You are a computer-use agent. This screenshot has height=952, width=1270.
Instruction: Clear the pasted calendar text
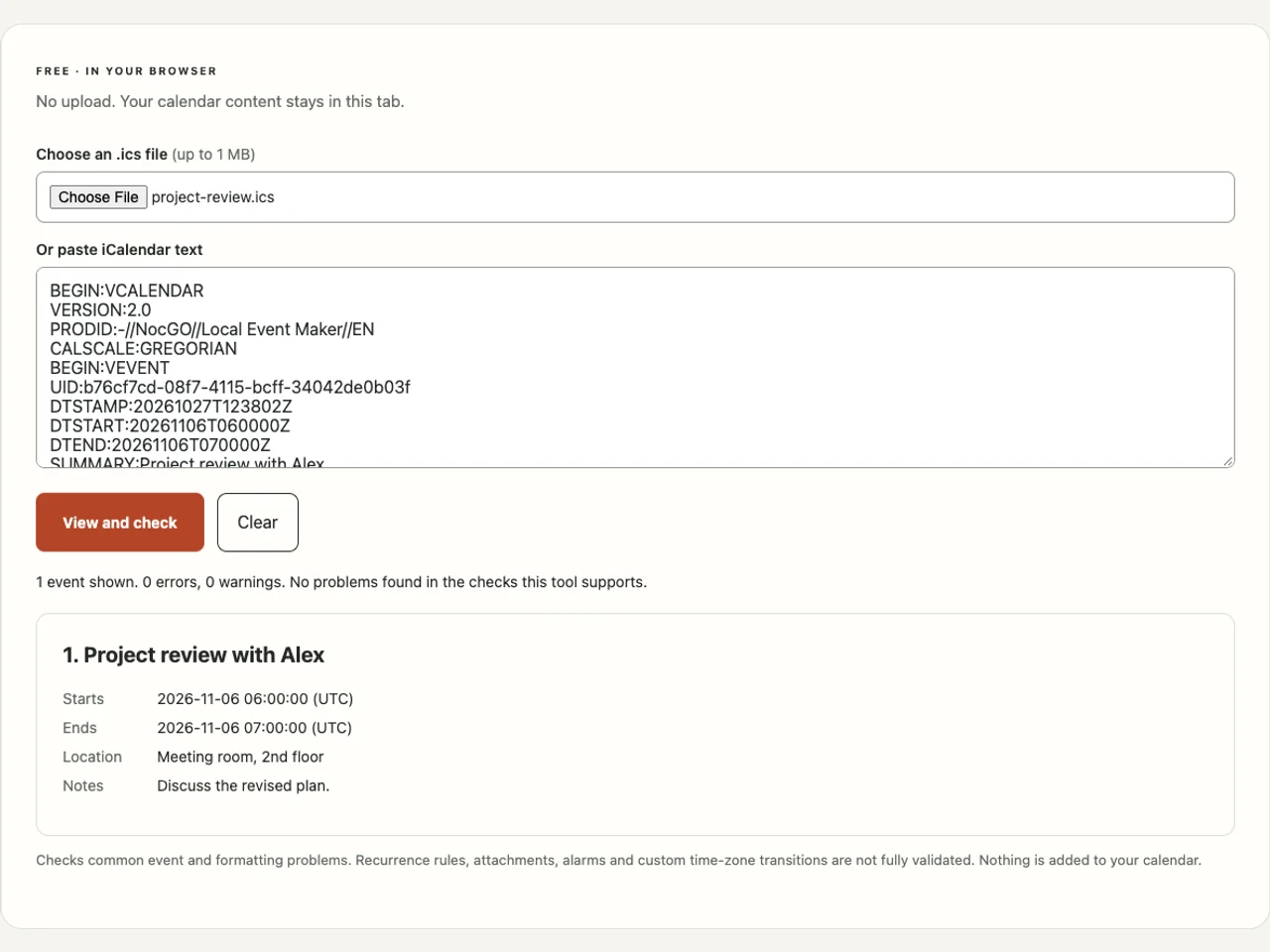258,523
